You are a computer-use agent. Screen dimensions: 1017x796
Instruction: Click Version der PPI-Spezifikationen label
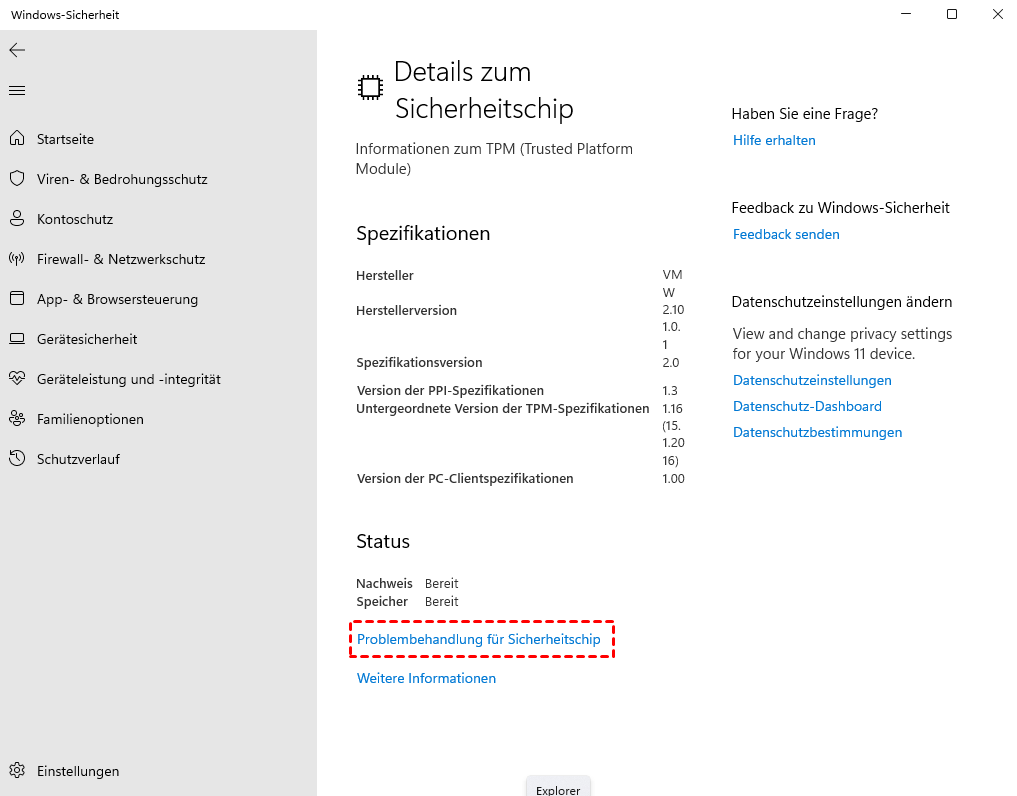[x=450, y=391]
